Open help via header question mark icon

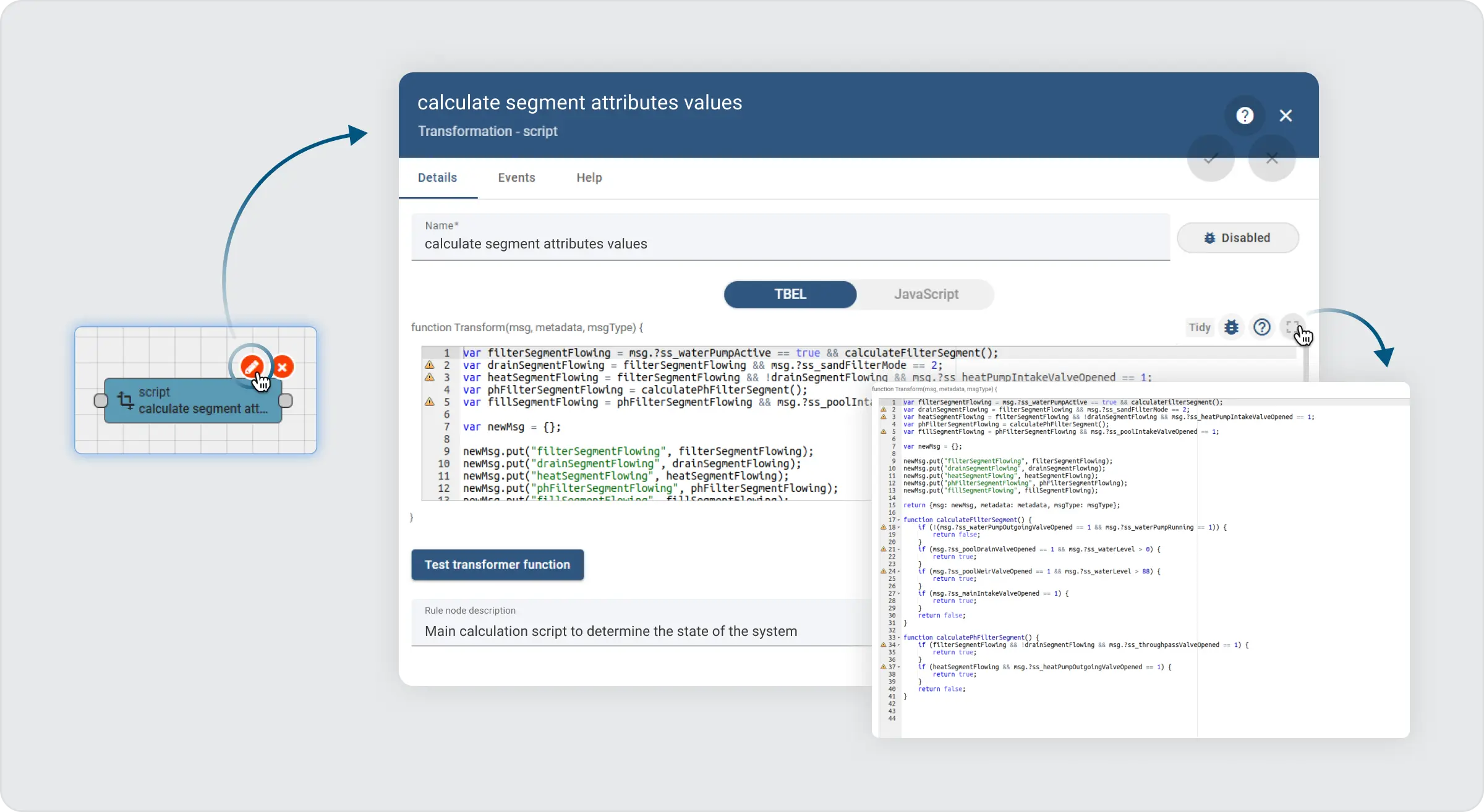click(x=1245, y=116)
